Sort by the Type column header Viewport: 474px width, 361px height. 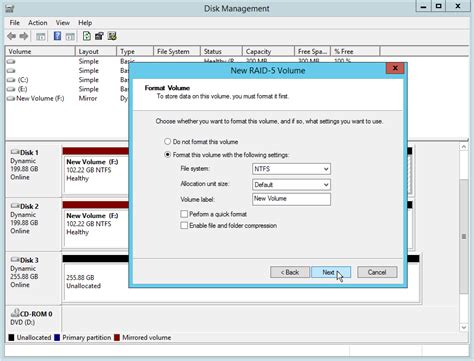135,51
